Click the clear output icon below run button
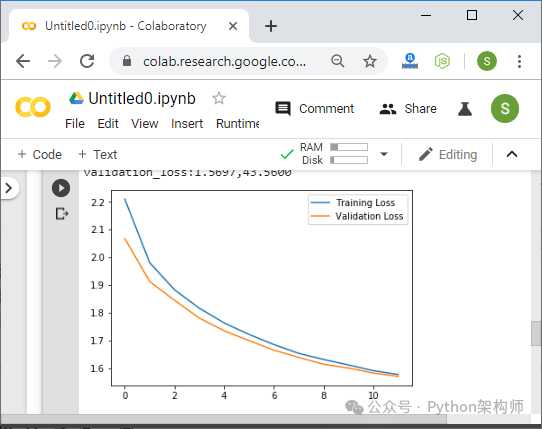The height and width of the screenshot is (429, 542). point(62,214)
